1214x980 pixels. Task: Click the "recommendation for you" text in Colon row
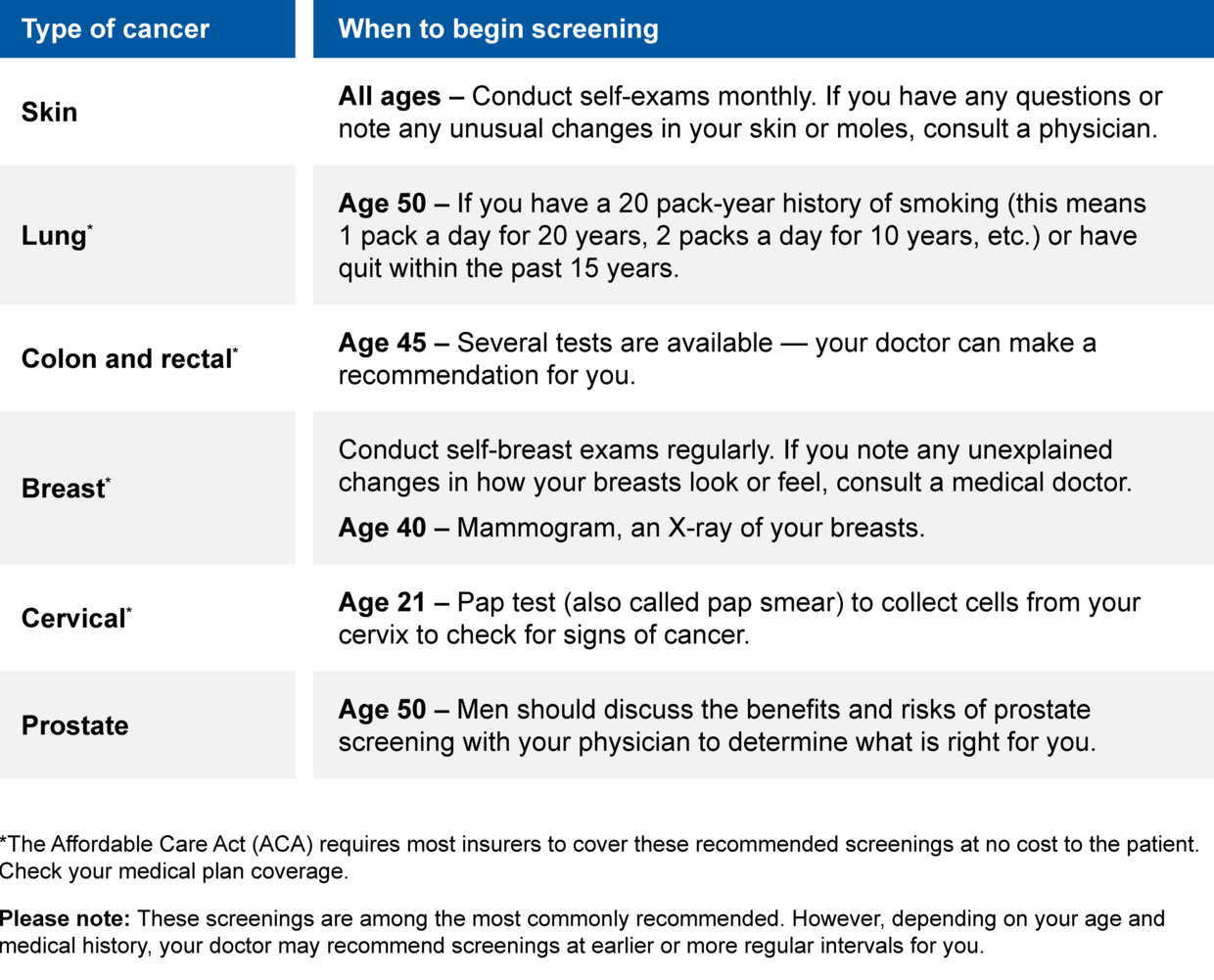487,376
